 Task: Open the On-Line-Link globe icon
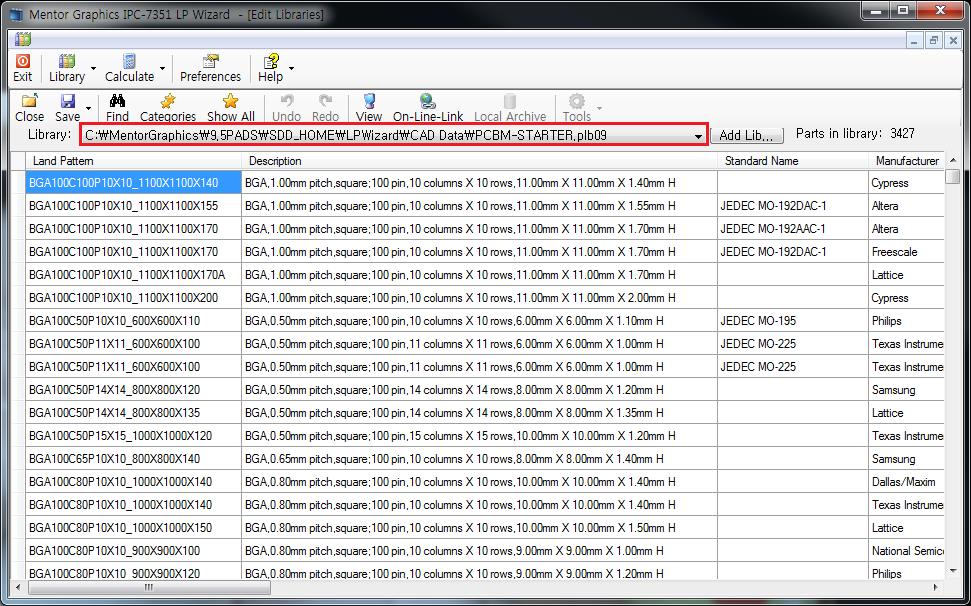click(x=428, y=101)
